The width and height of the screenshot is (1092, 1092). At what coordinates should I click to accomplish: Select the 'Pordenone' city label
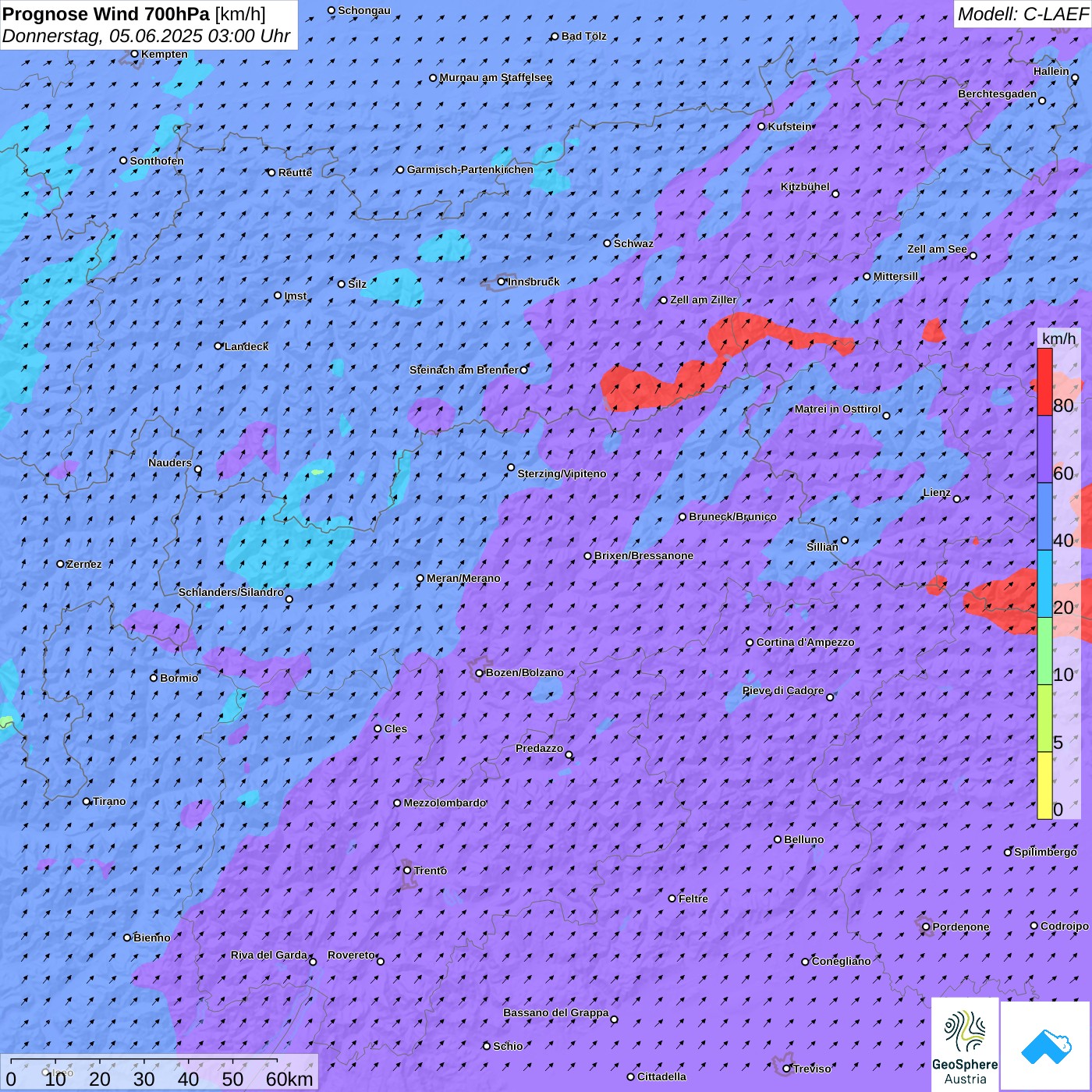tap(961, 927)
